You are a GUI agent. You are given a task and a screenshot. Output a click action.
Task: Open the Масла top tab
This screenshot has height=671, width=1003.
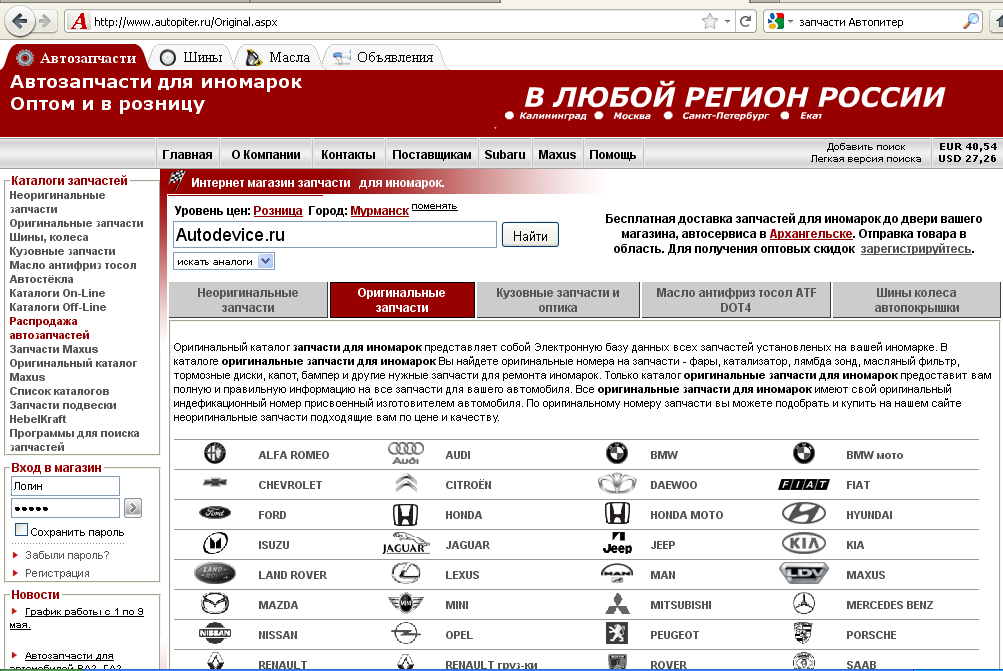coord(278,58)
